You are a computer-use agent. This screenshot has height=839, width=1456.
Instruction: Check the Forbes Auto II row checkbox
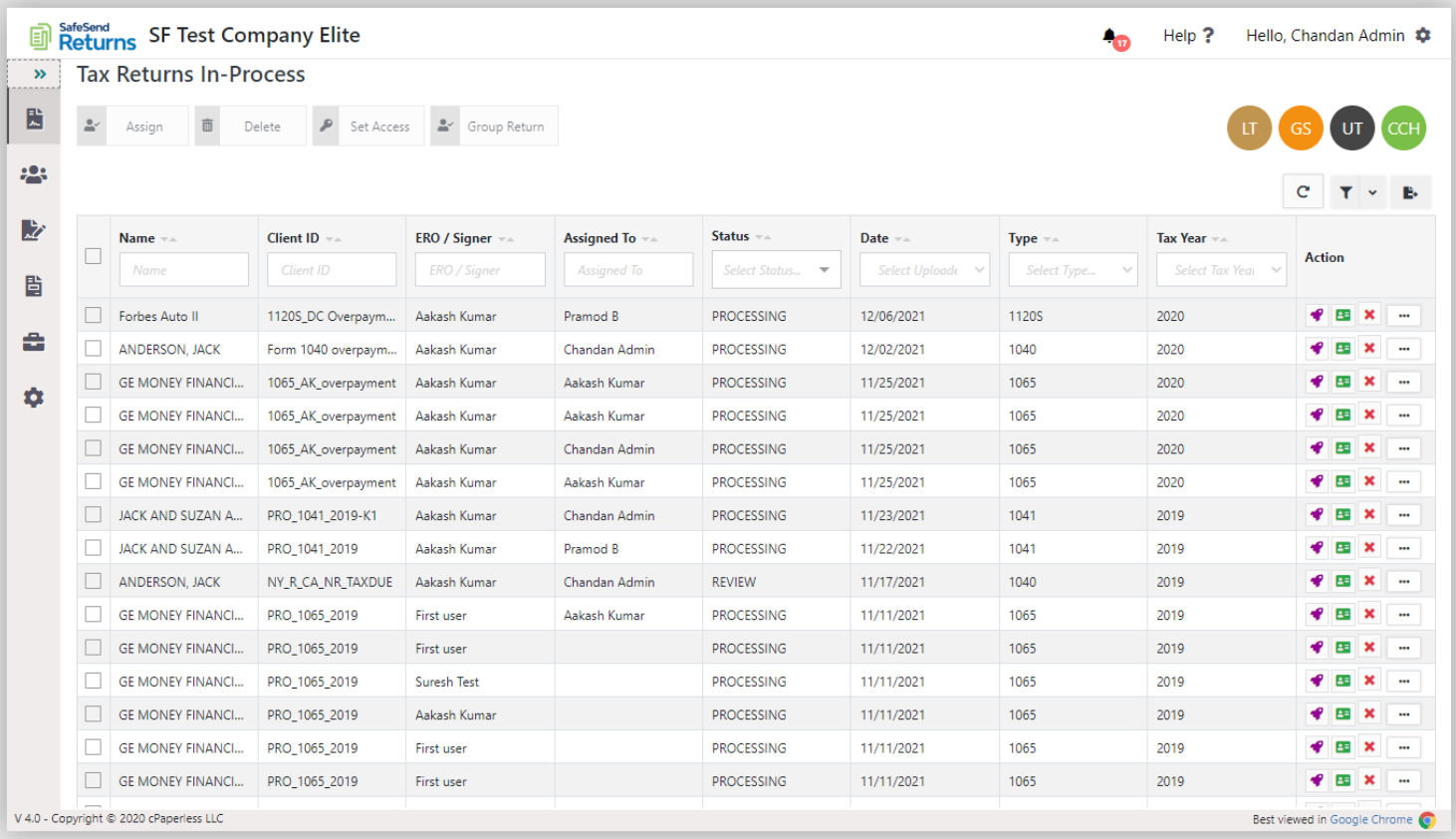[94, 316]
